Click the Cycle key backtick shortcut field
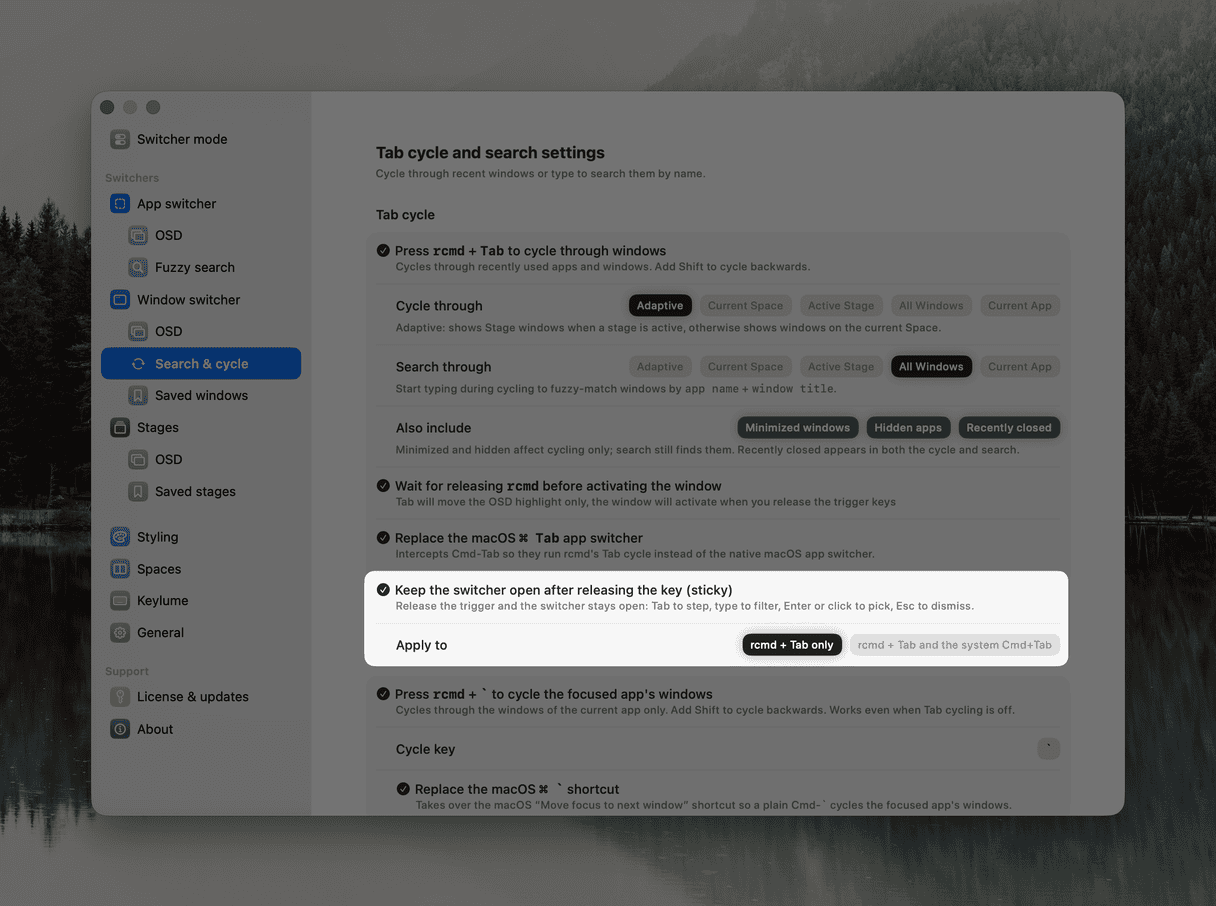Viewport: 1216px width, 906px height. pyautogui.click(x=1048, y=749)
